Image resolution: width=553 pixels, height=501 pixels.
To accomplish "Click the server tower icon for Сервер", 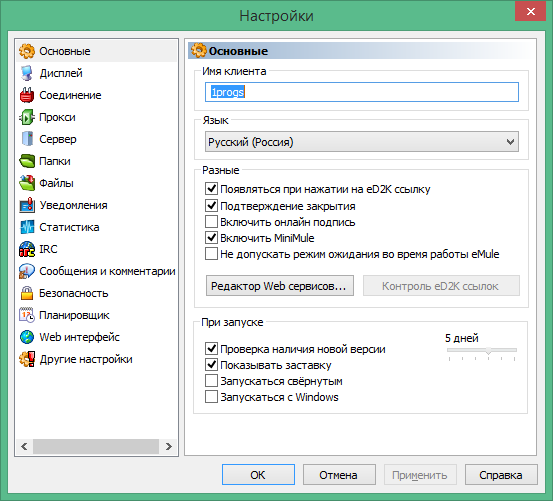I will point(27,139).
